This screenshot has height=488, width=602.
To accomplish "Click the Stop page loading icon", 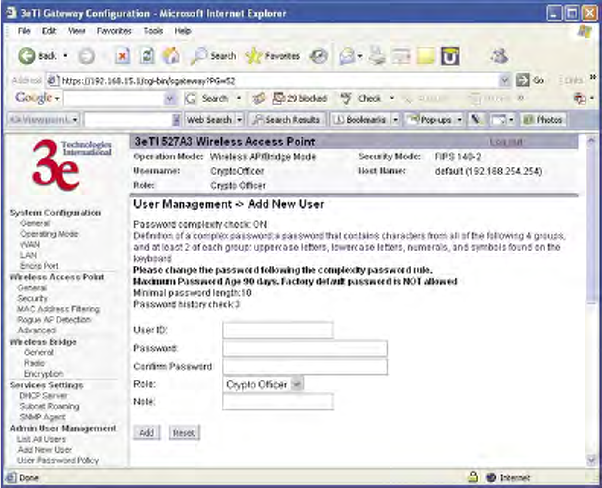I will pyautogui.click(x=122, y=56).
